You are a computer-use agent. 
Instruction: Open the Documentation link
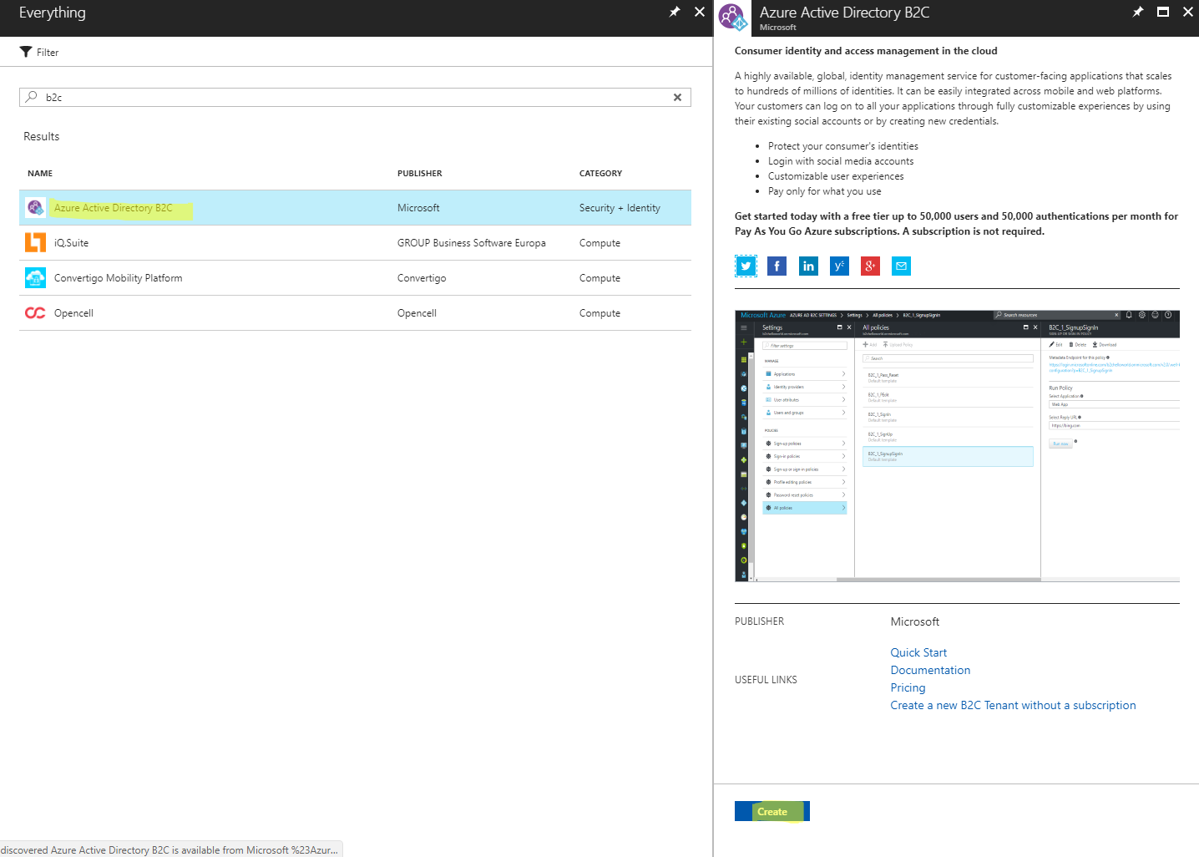tap(930, 670)
